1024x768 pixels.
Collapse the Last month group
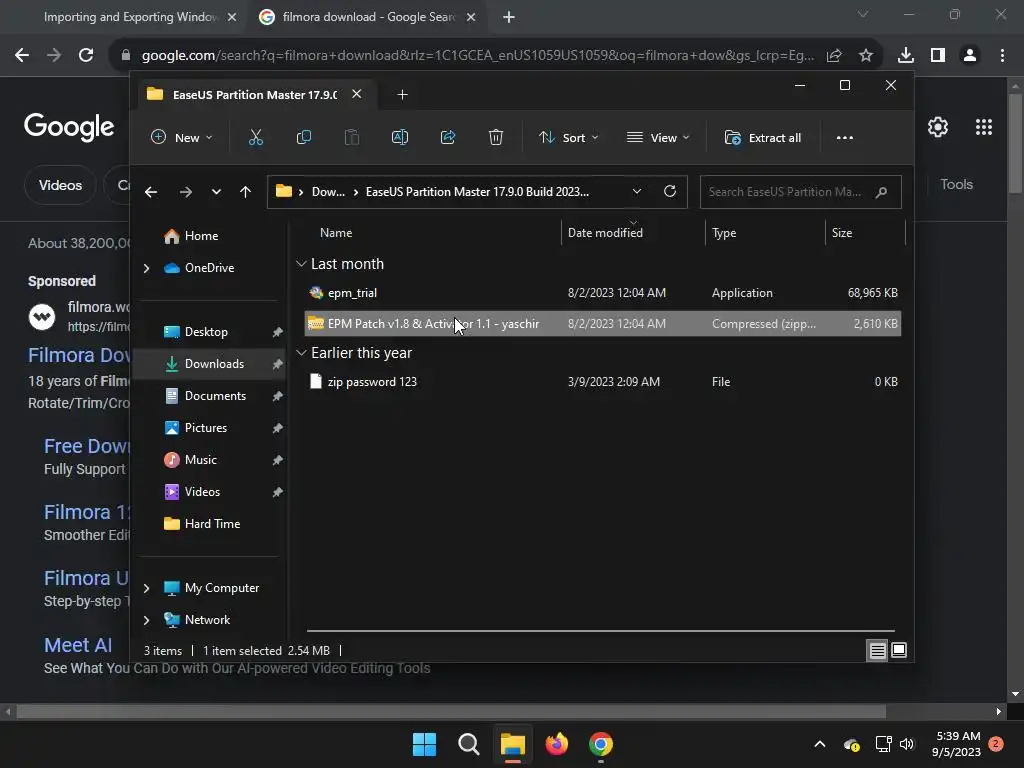click(301, 264)
